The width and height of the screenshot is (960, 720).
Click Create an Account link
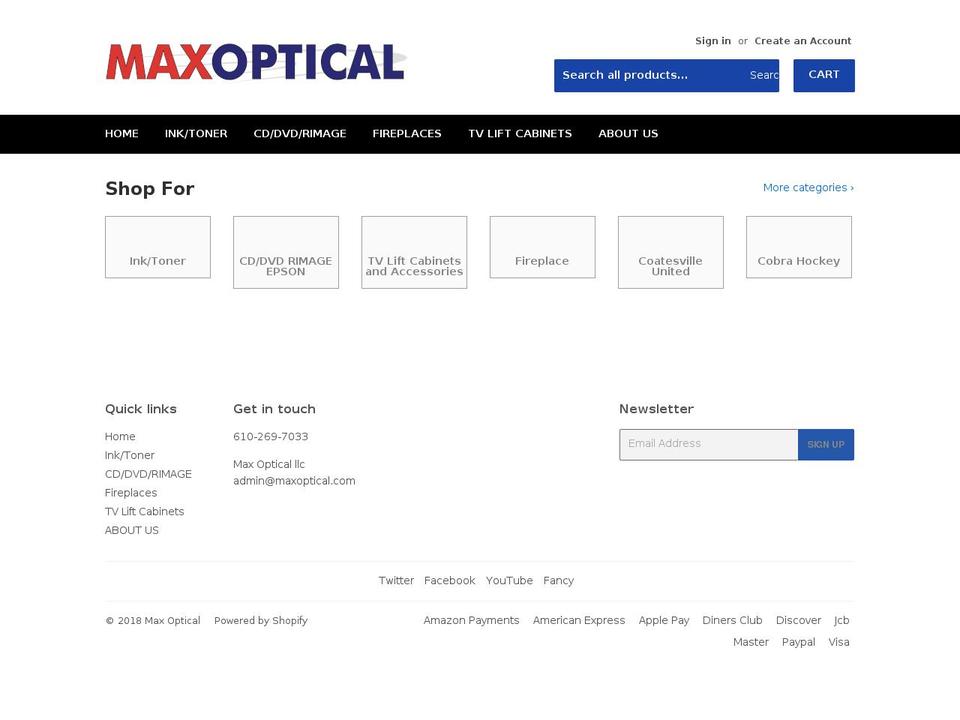(803, 41)
